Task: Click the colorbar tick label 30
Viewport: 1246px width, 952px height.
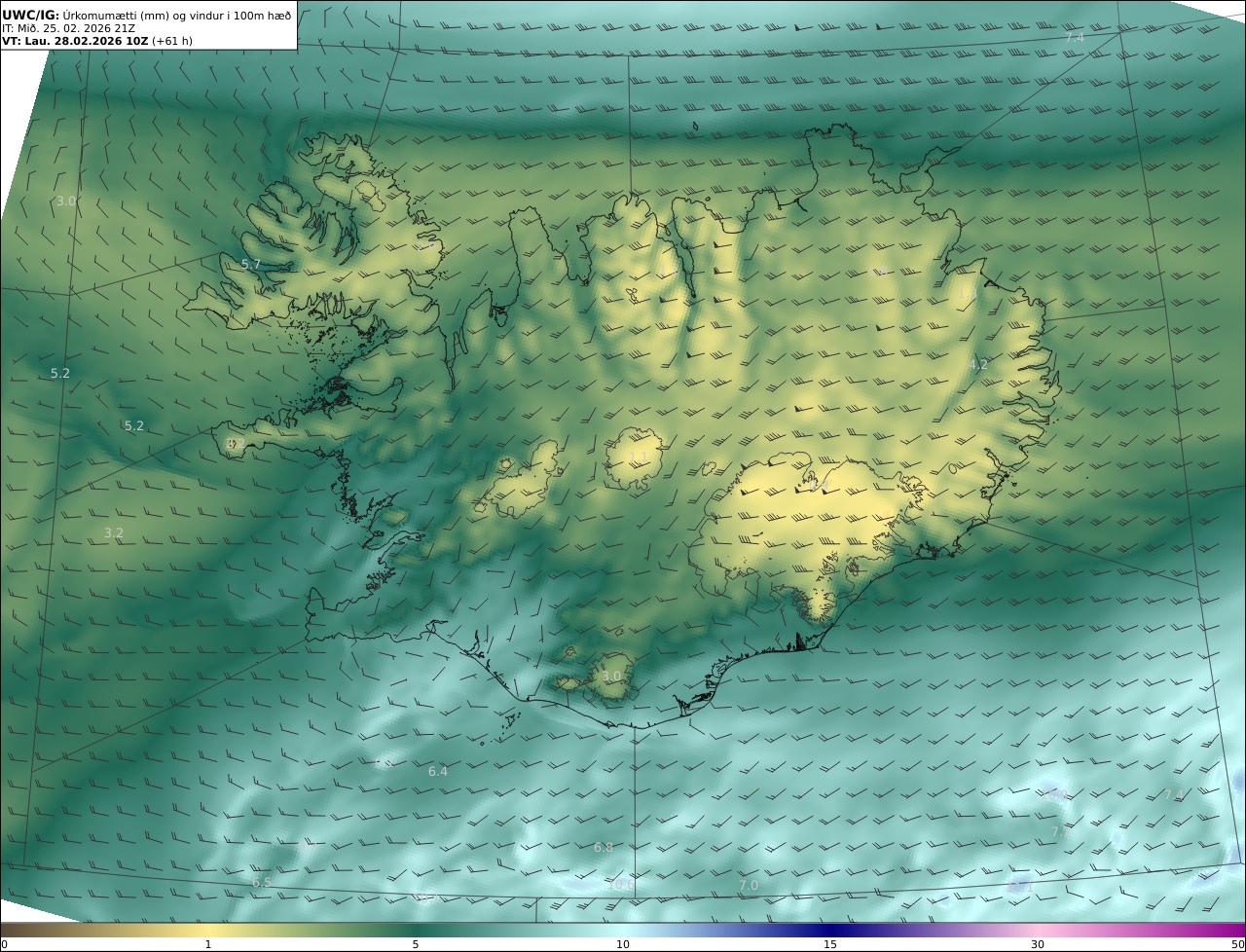Action: point(1038,944)
